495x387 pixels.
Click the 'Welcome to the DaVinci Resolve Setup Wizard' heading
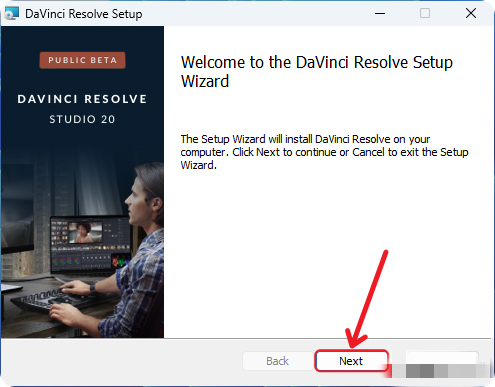tap(317, 72)
